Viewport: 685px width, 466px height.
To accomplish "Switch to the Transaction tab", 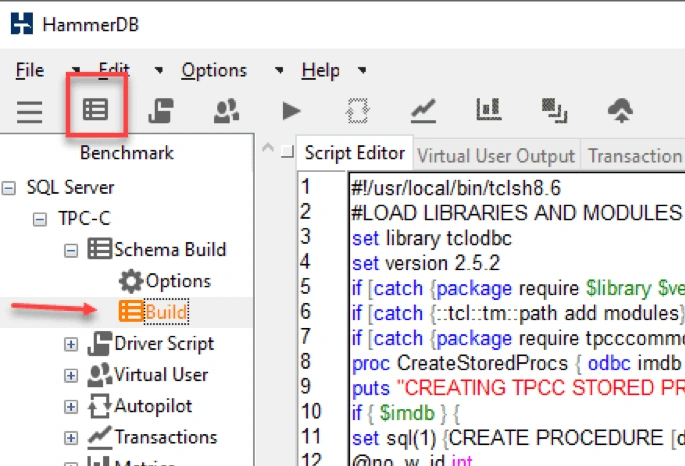I will click(633, 155).
